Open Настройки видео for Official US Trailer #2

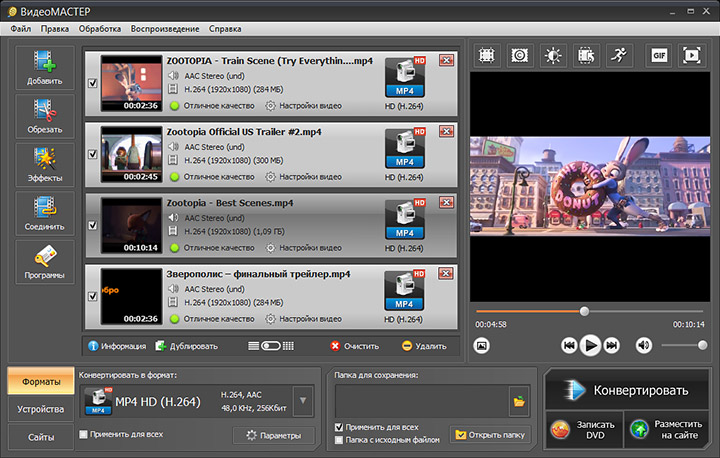[304, 177]
